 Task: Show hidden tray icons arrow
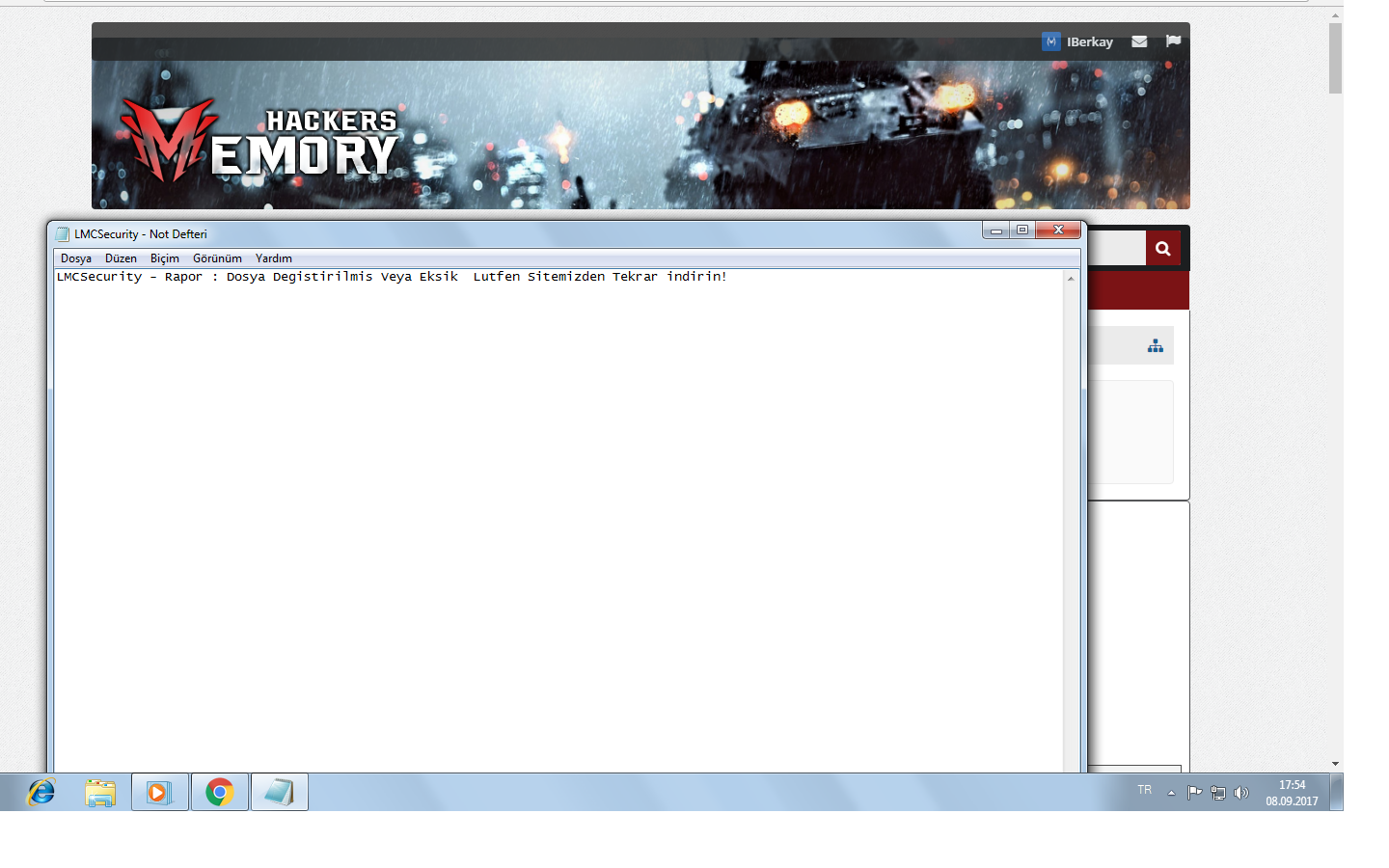click(x=1172, y=793)
